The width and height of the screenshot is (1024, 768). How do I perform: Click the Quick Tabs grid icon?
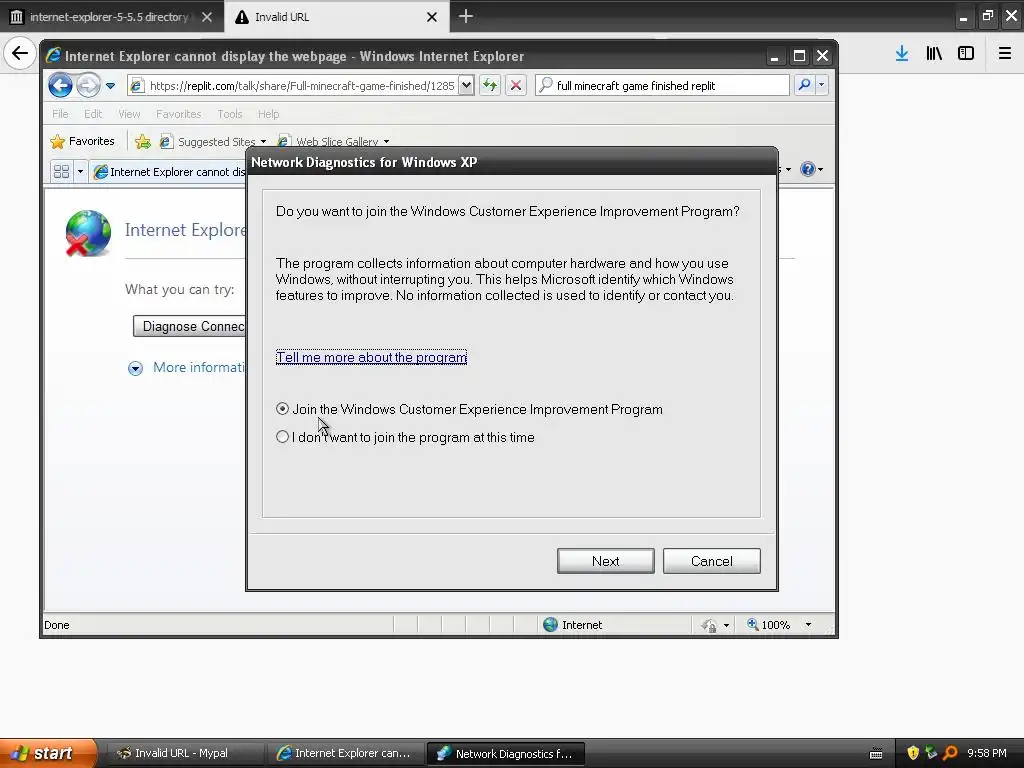pyautogui.click(x=61, y=171)
